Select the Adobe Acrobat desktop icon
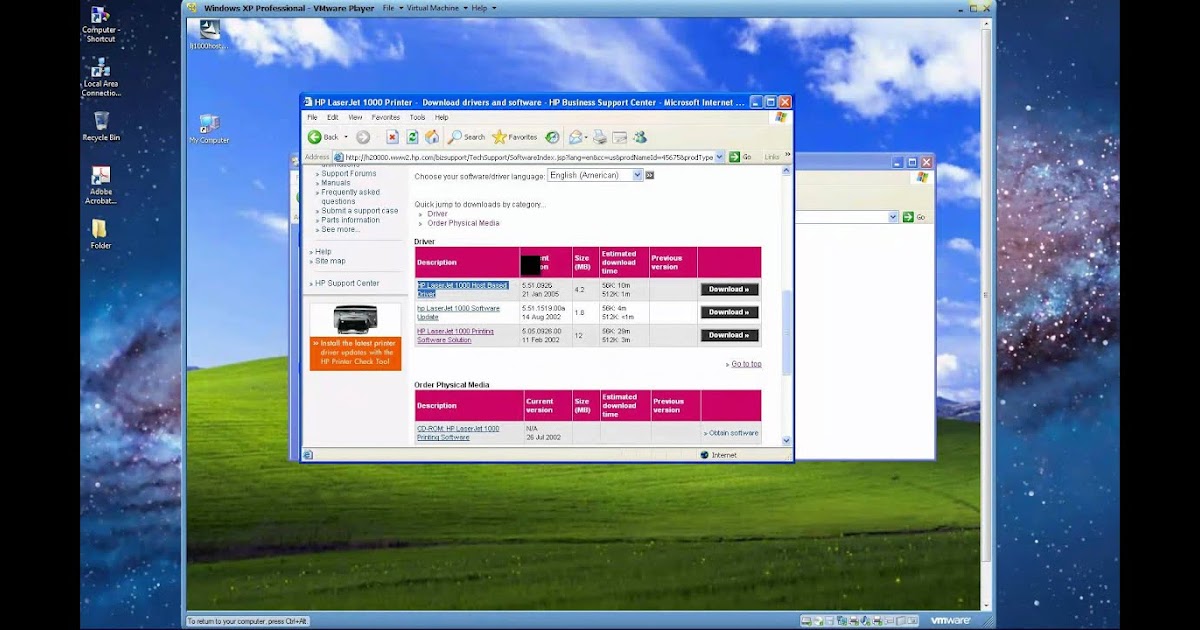Image resolution: width=1200 pixels, height=630 pixels. click(101, 186)
